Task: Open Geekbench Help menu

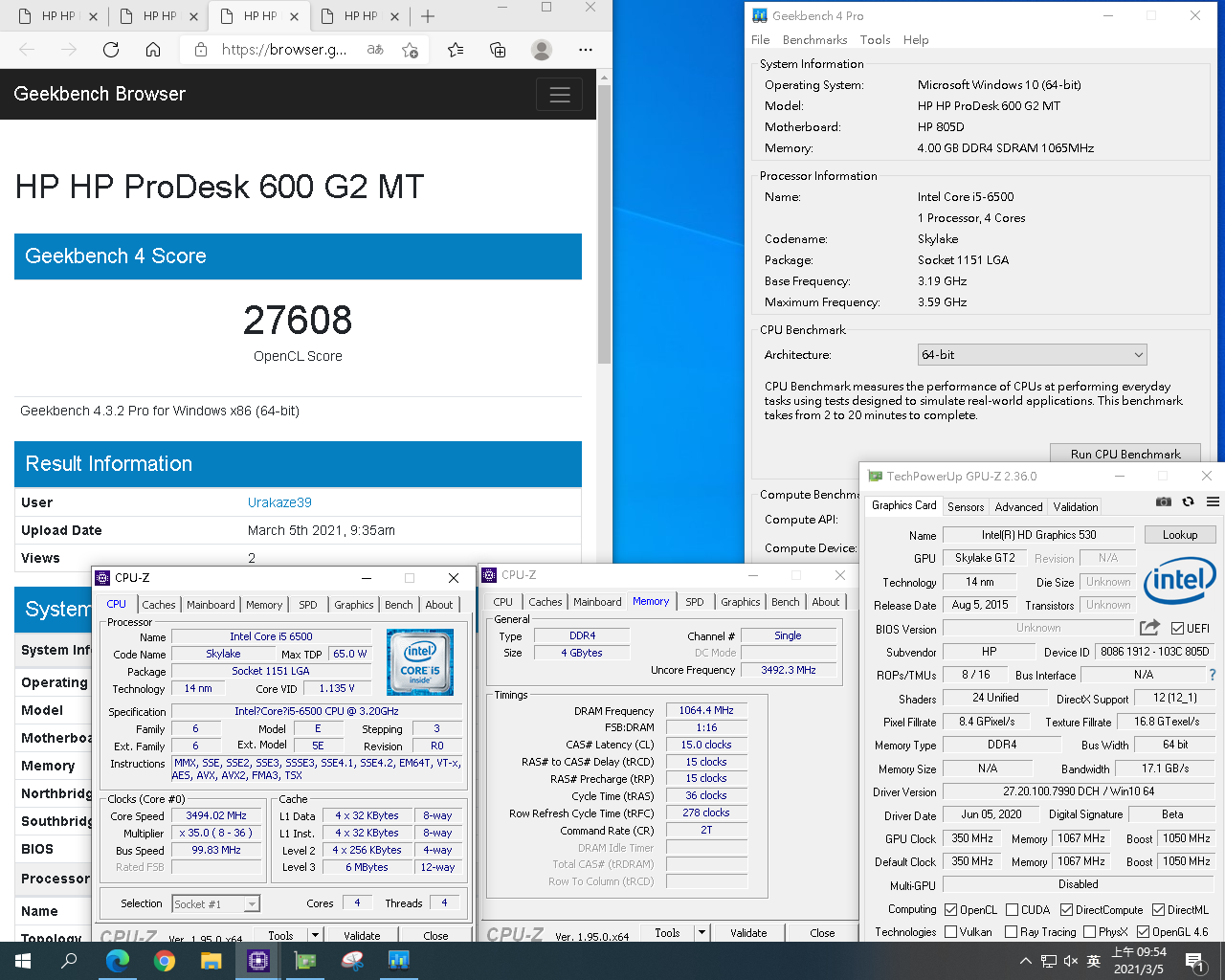Action: coord(916,40)
